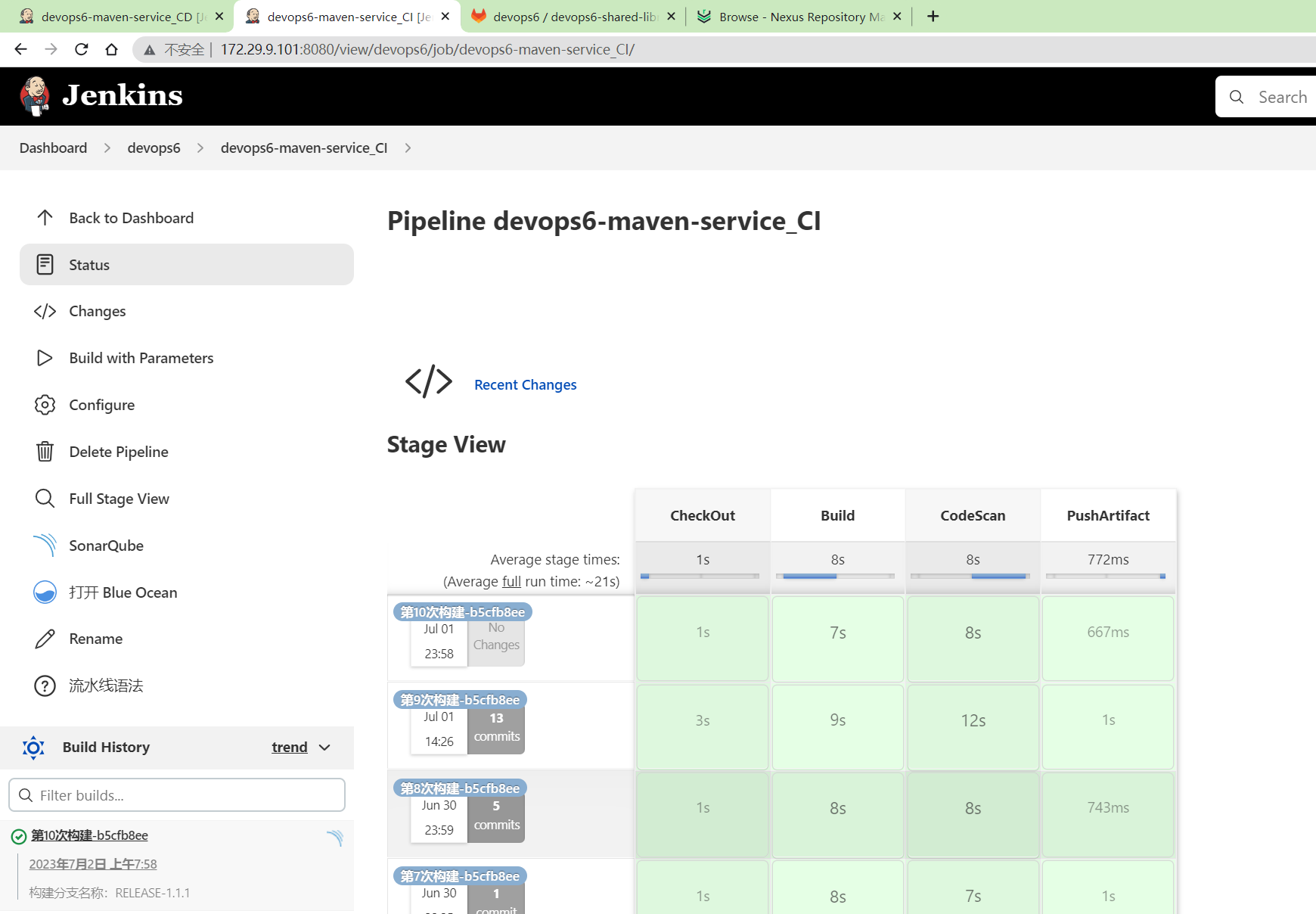
Task: Expand the Build History trend dropdown chevron
Action: click(324, 748)
